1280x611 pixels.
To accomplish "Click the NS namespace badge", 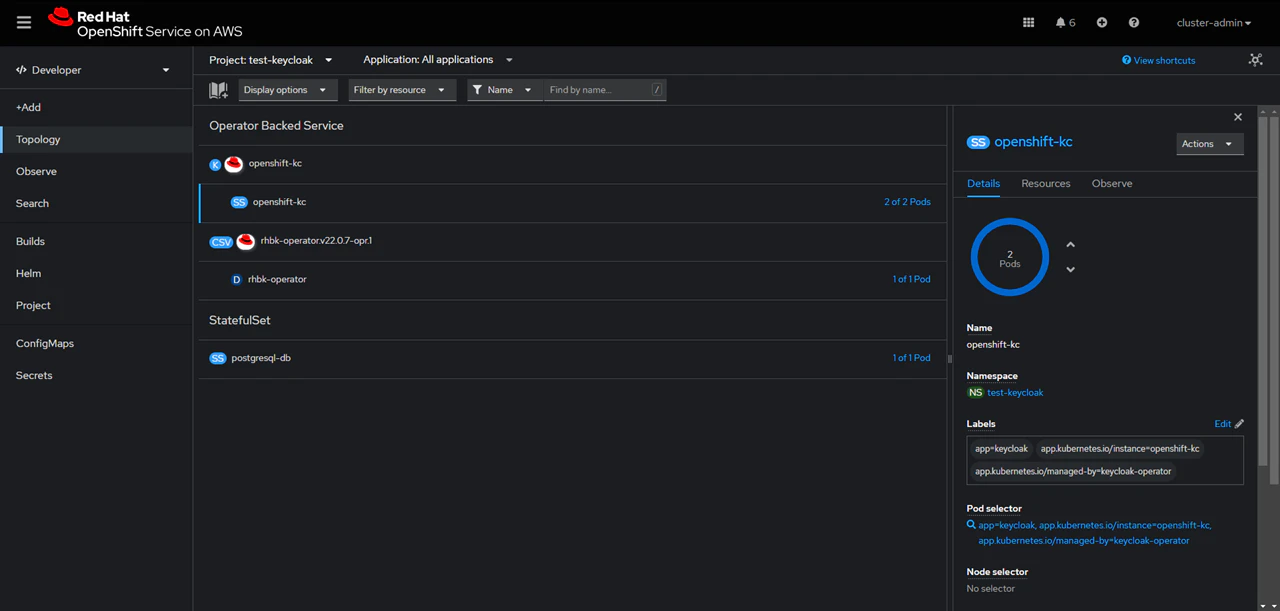I will [975, 393].
